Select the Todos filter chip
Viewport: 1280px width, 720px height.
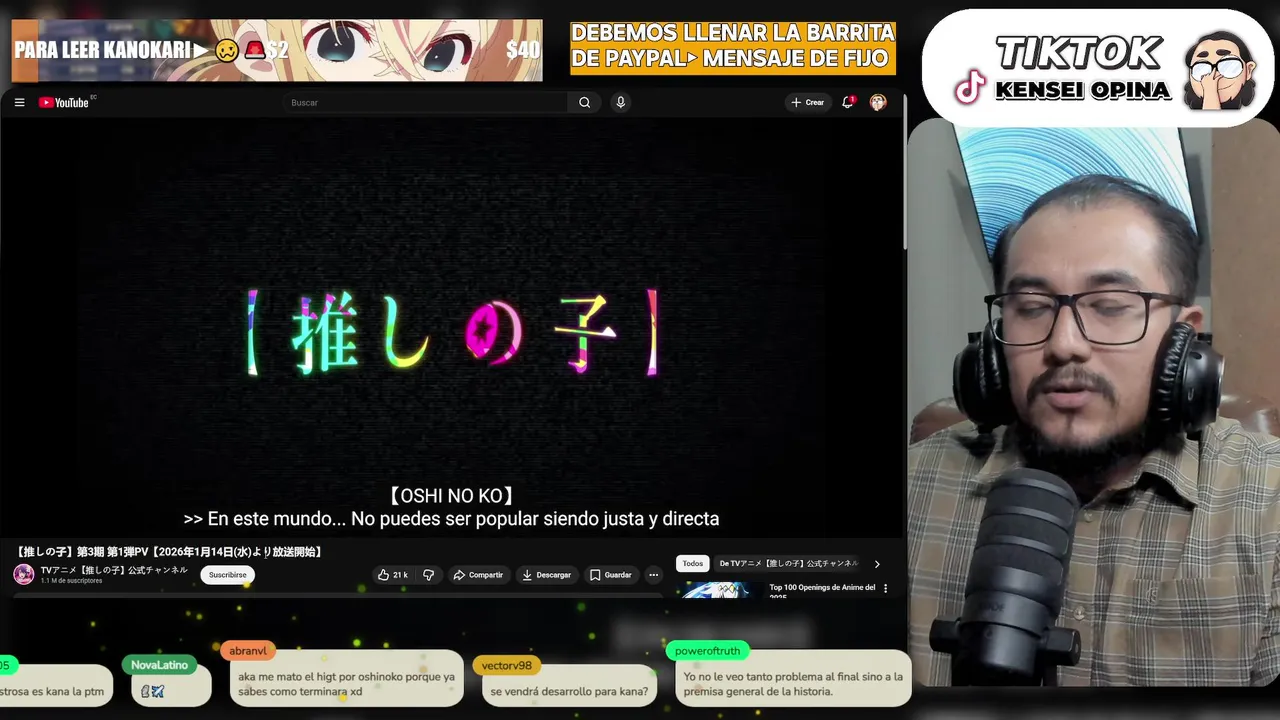tap(693, 564)
